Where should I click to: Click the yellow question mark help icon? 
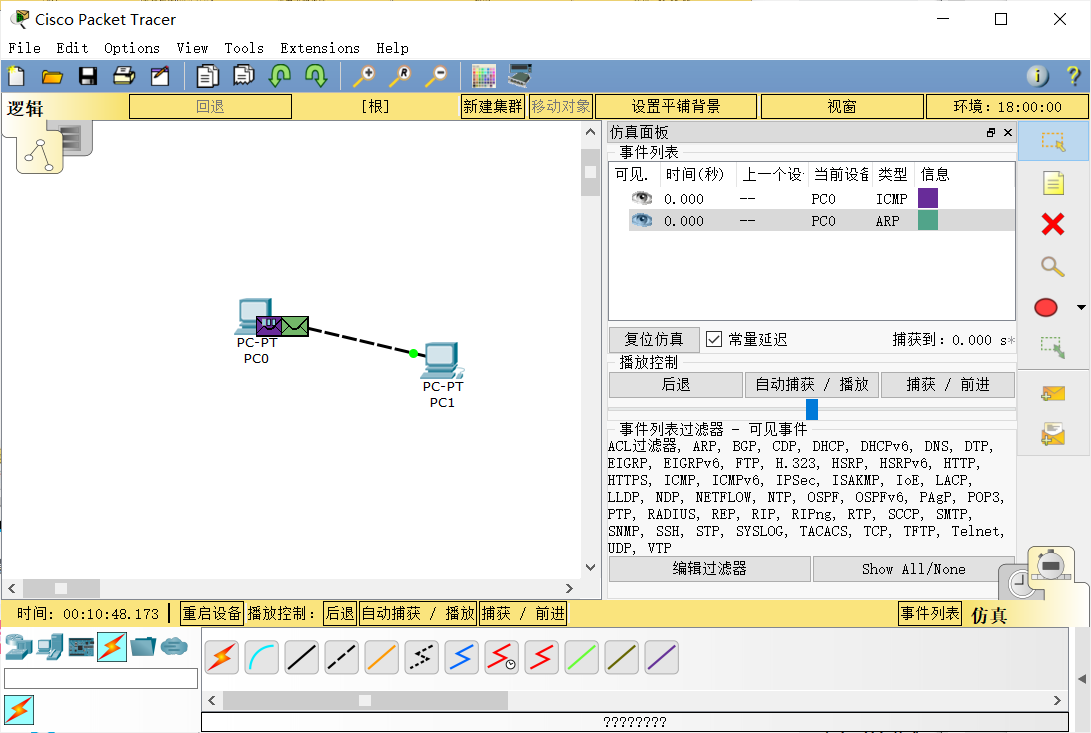(1073, 76)
